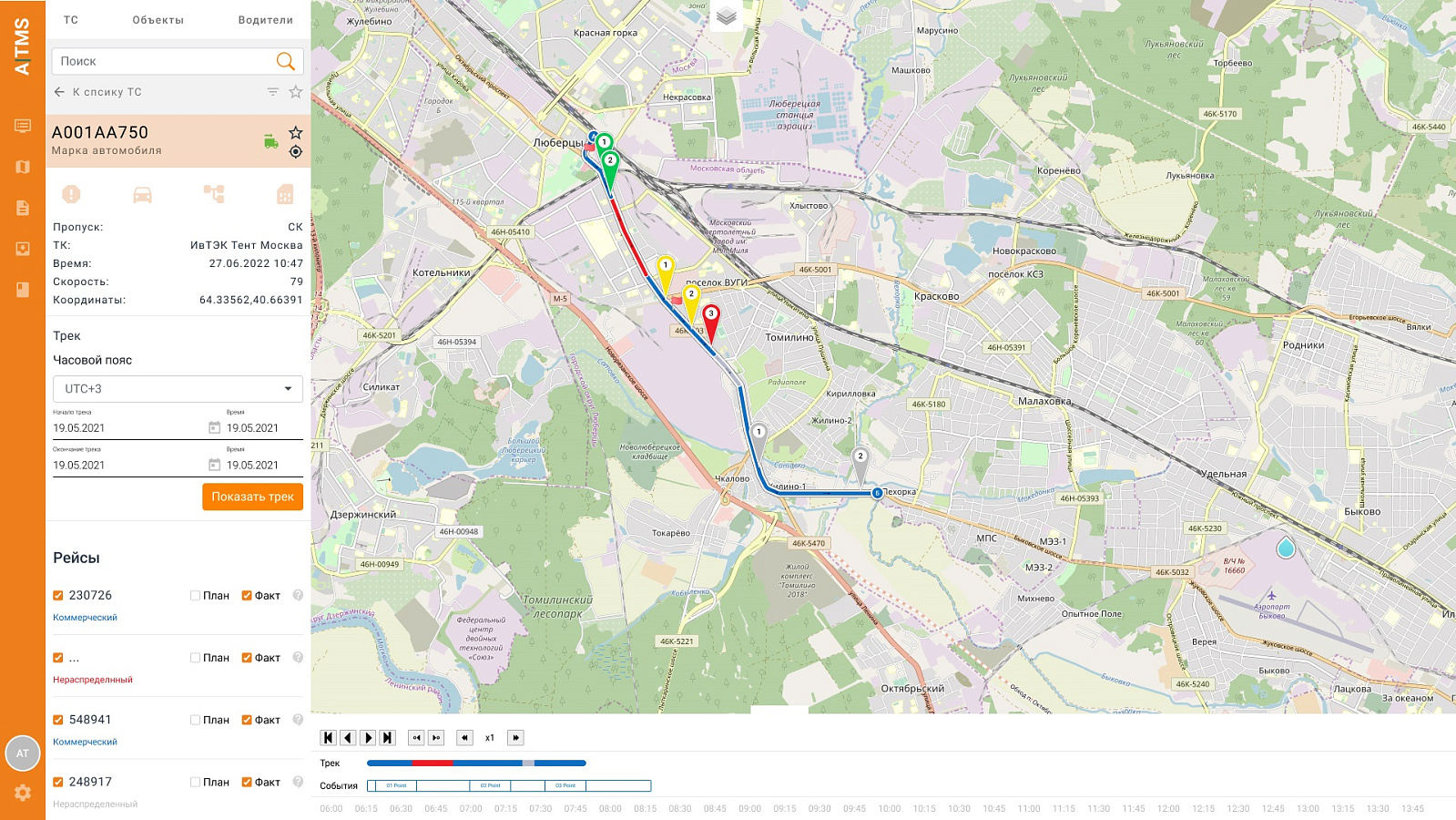Uncheck trip 548941 checkbox
This screenshot has width=1456, height=820.
[58, 720]
